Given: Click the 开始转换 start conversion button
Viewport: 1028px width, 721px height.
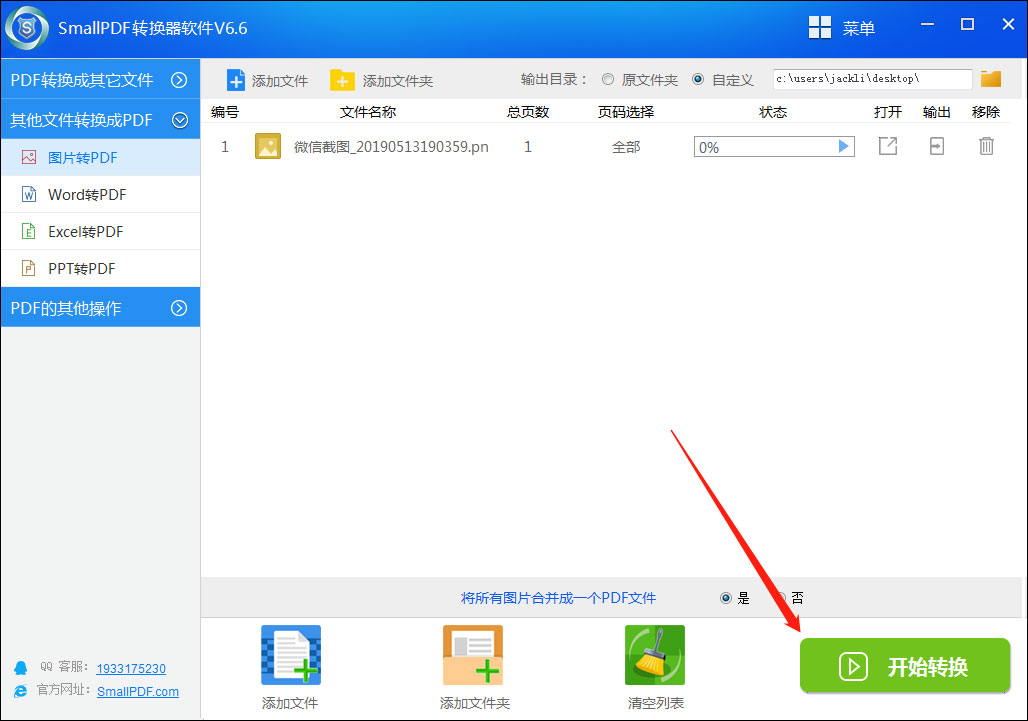Looking at the screenshot, I should tap(905, 666).
